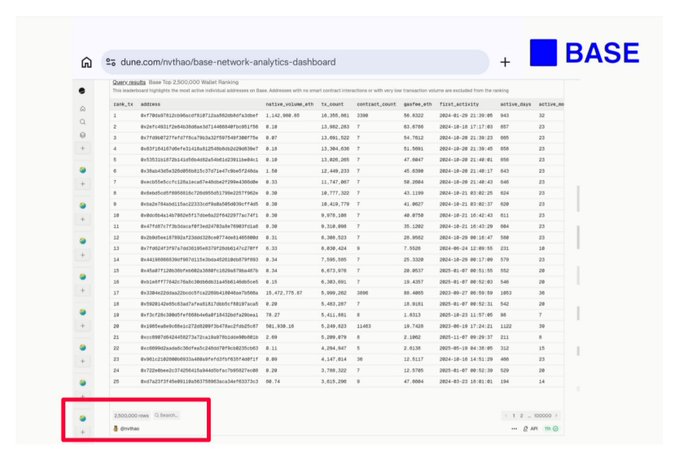Sort by first_activity column header

click(459, 104)
